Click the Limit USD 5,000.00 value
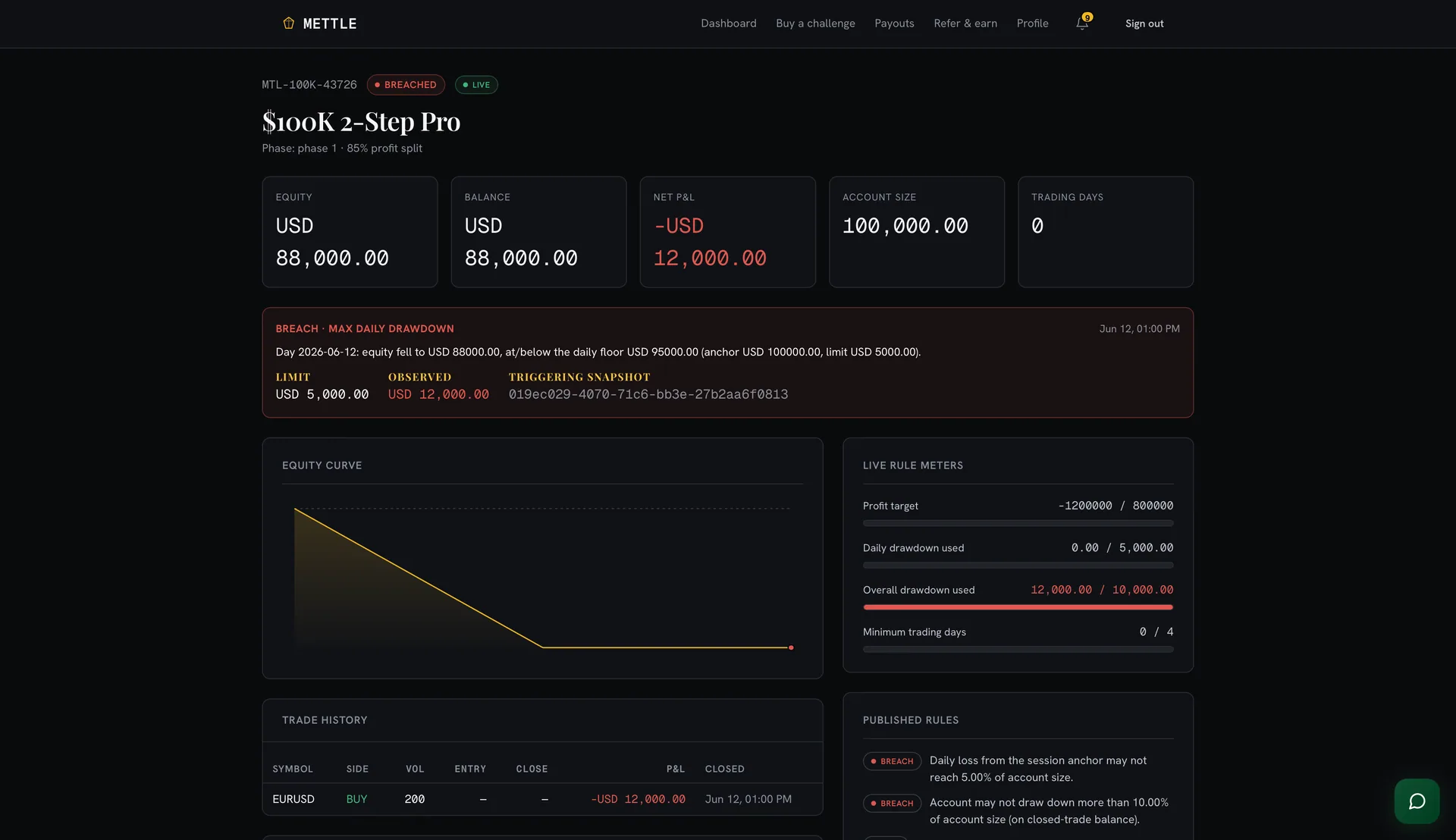 click(x=322, y=394)
